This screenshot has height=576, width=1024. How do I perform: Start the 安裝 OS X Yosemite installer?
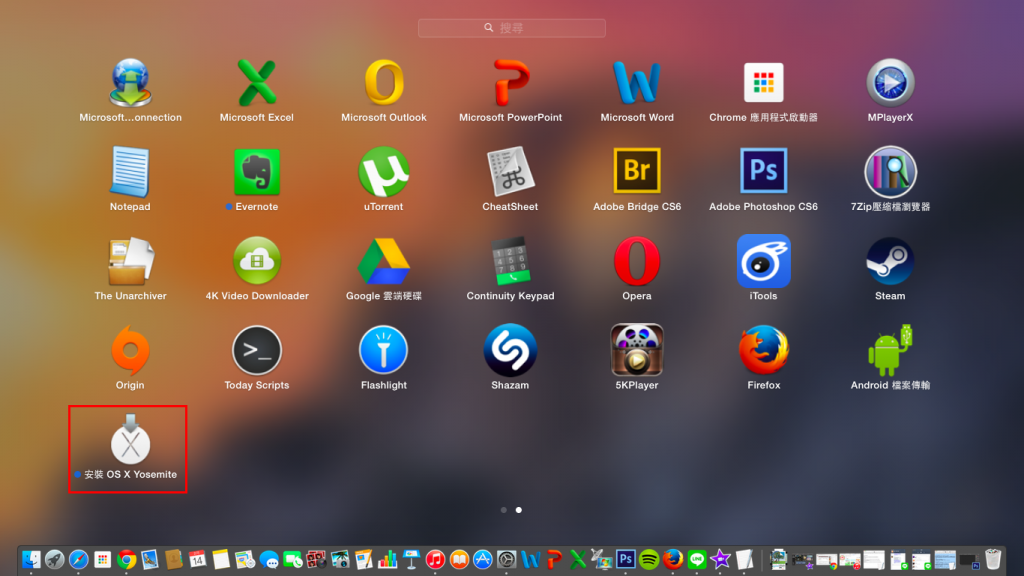coord(127,438)
